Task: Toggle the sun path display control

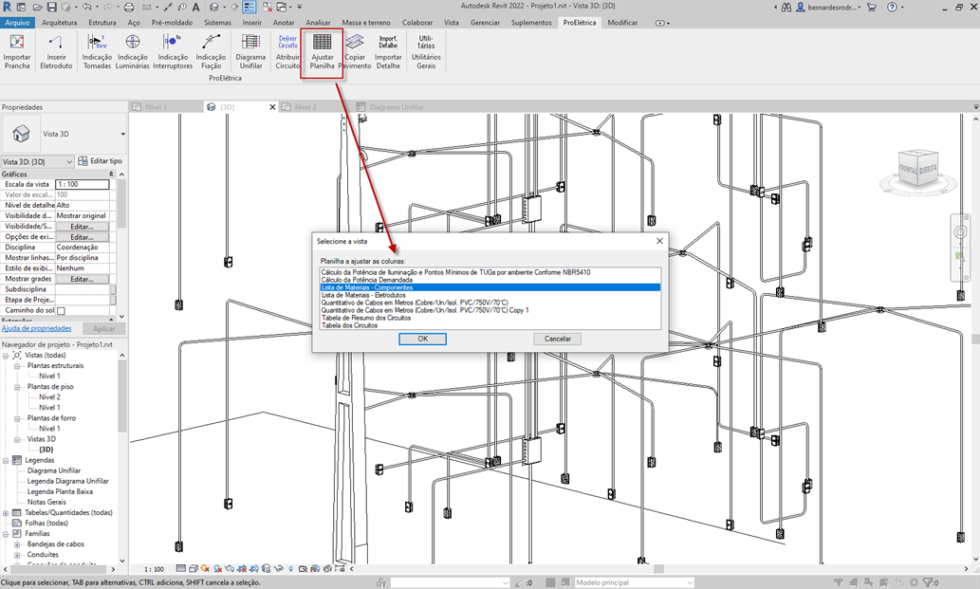Action: click(204, 567)
